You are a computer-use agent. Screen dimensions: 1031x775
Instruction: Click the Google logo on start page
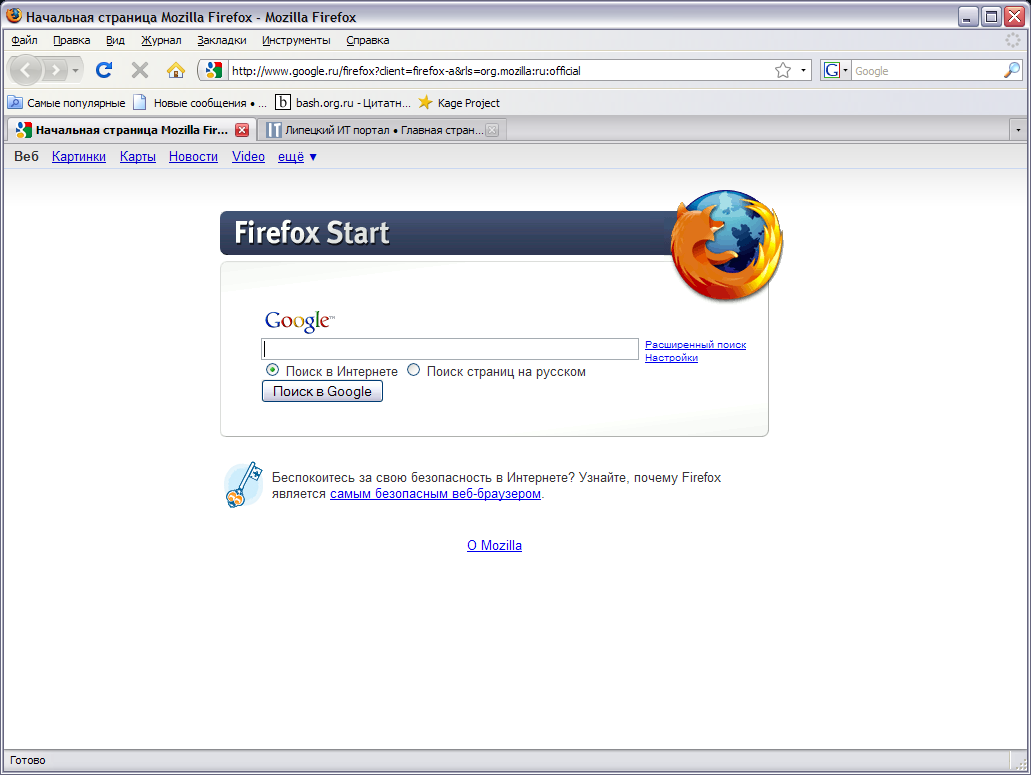tap(299, 321)
